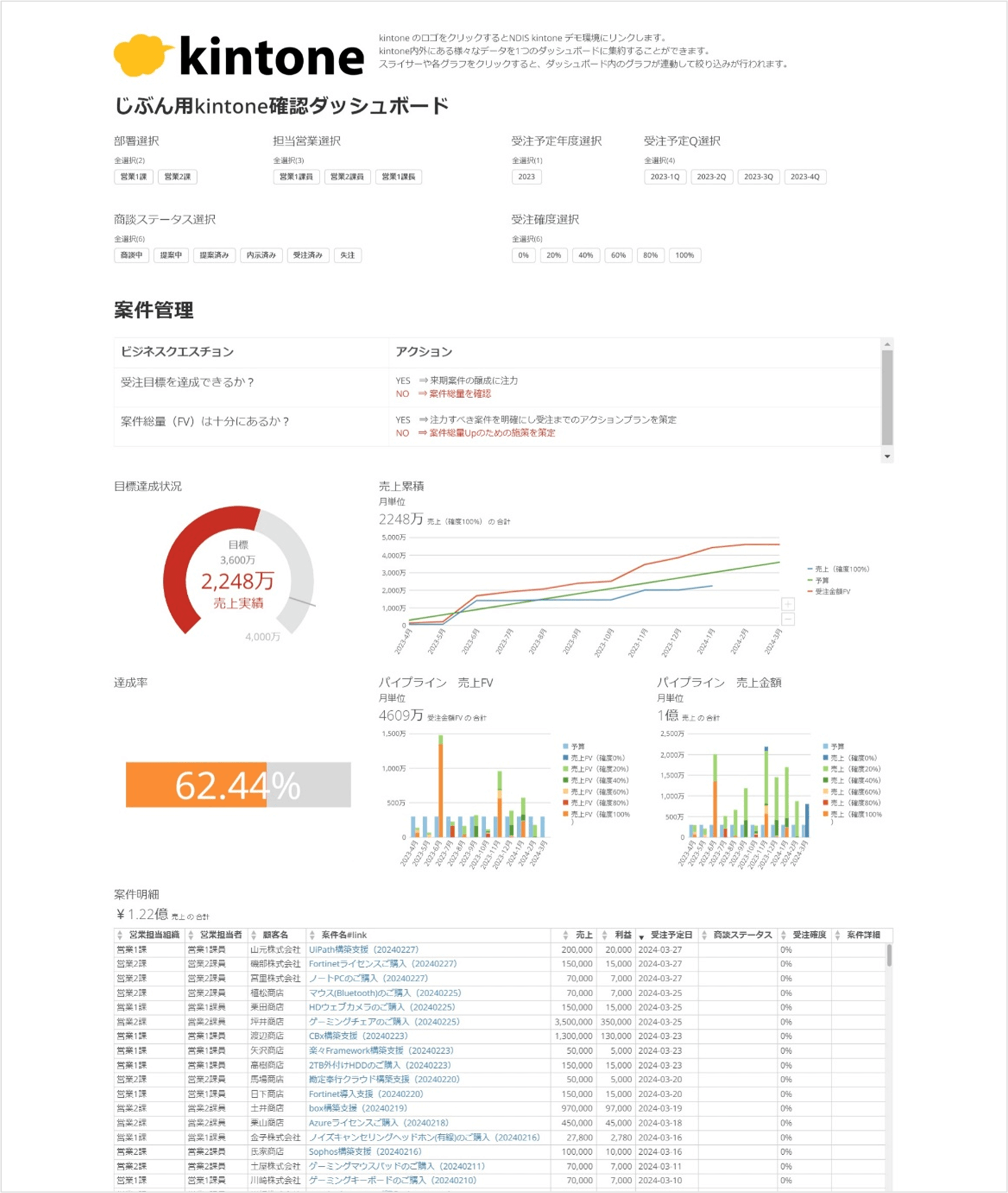
Task: Zoom out with the chart minus button
Action: [x=788, y=619]
